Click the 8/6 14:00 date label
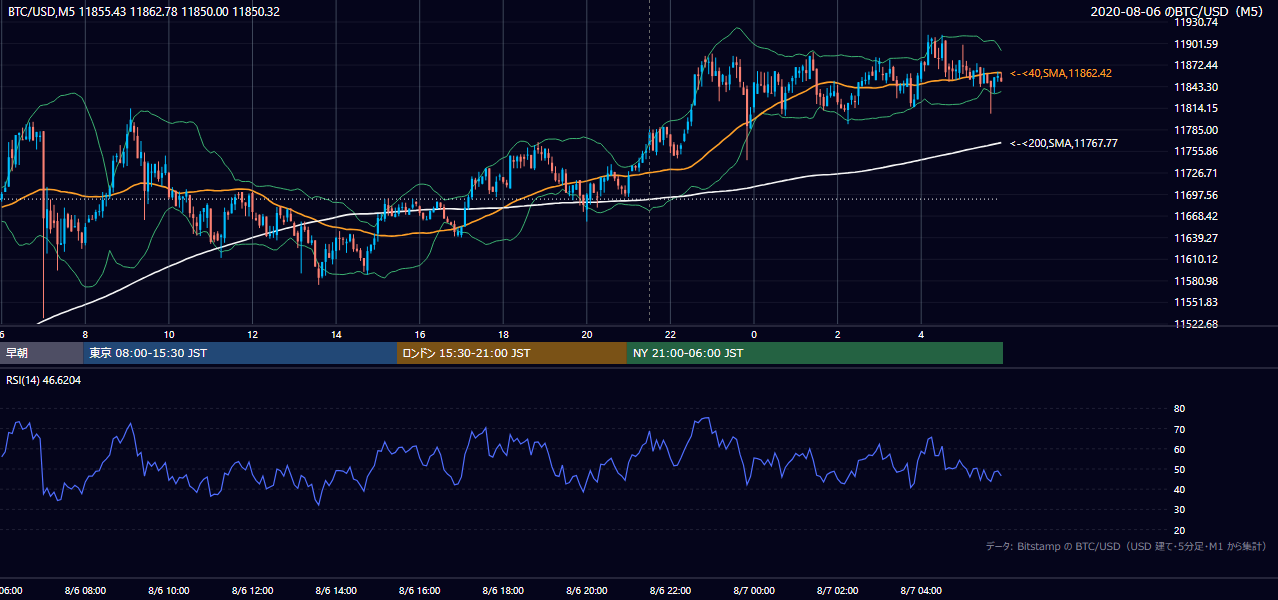This screenshot has height=600, width=1278. pyautogui.click(x=336, y=591)
